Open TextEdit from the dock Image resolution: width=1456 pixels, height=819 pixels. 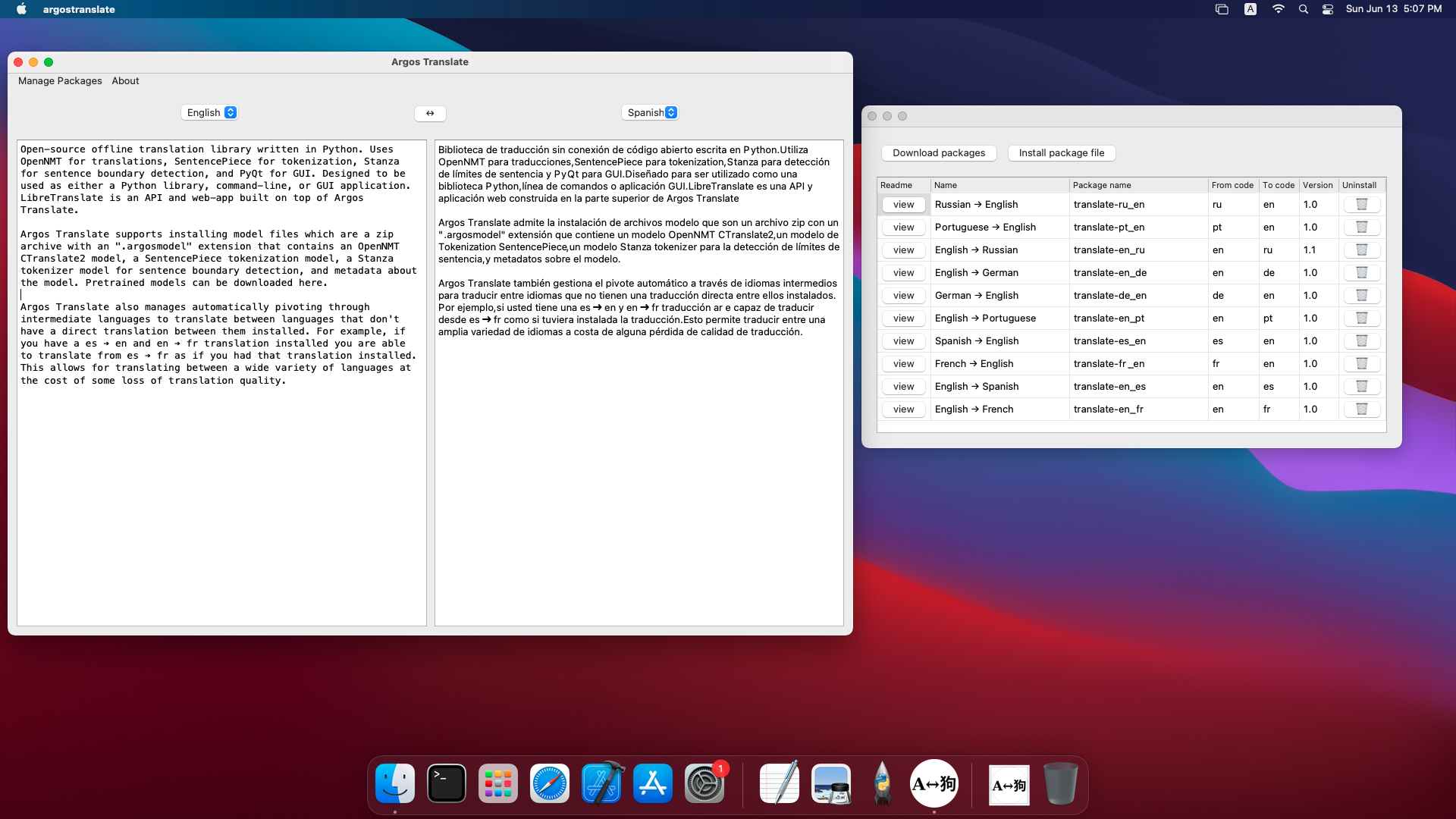pyautogui.click(x=780, y=783)
